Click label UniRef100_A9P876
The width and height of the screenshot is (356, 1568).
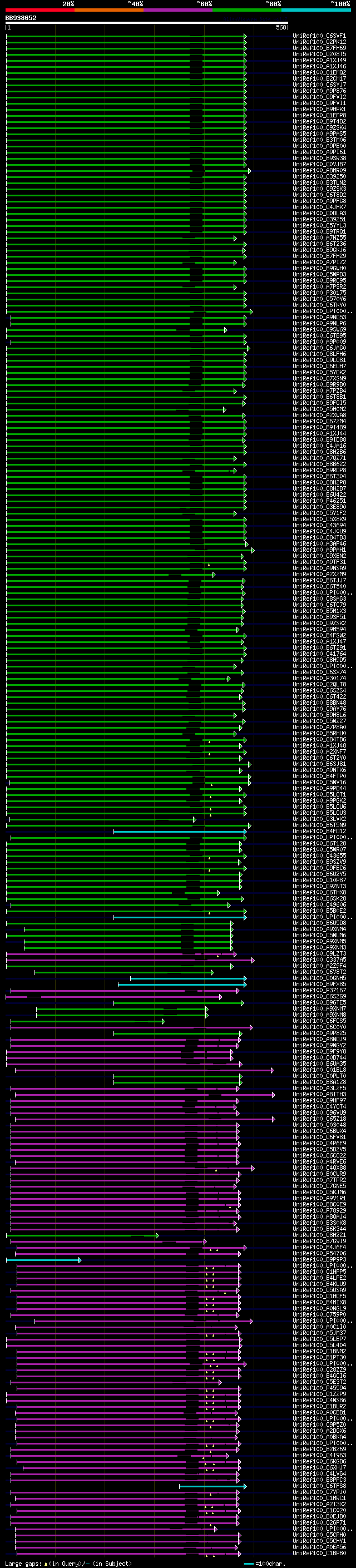tap(319, 91)
